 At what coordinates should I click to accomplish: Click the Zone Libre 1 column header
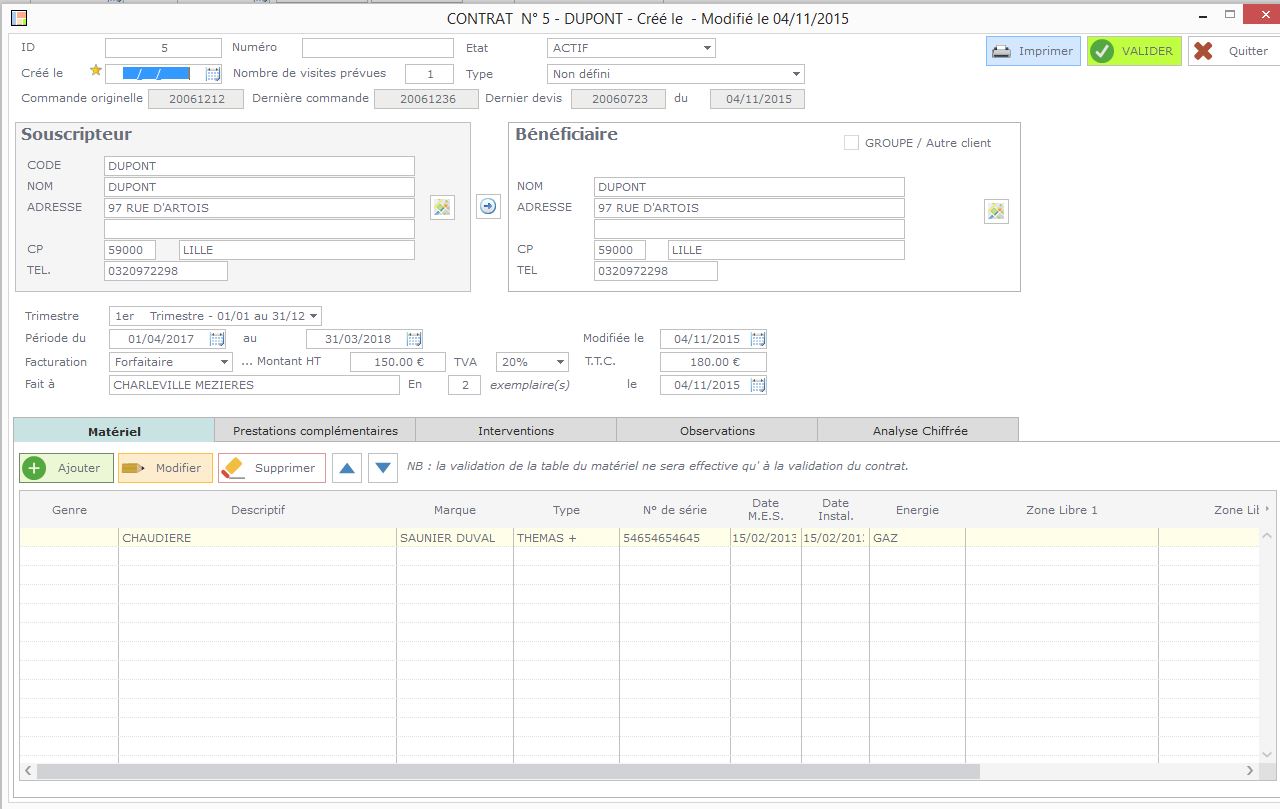pos(1062,510)
